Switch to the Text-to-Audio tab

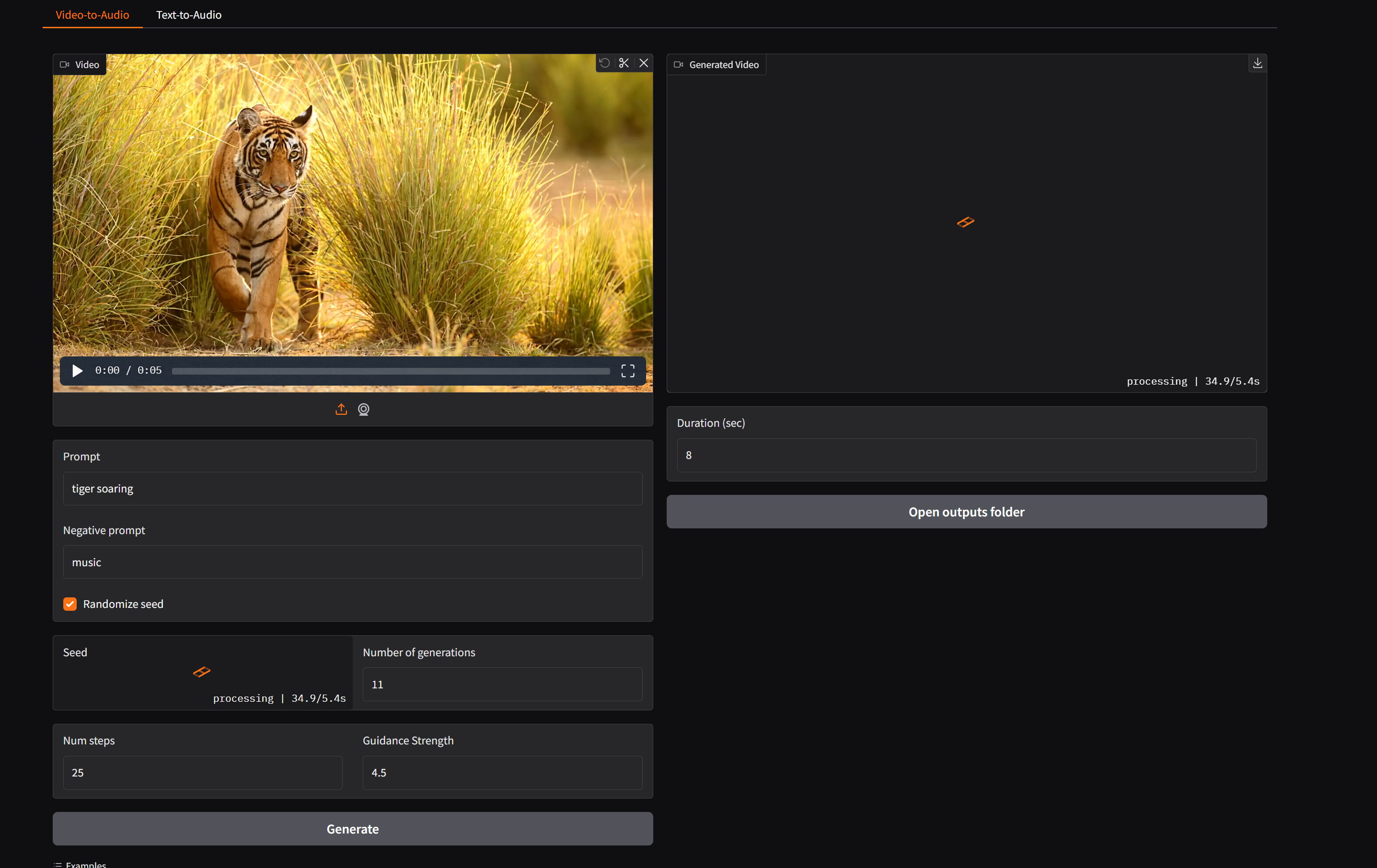point(189,15)
